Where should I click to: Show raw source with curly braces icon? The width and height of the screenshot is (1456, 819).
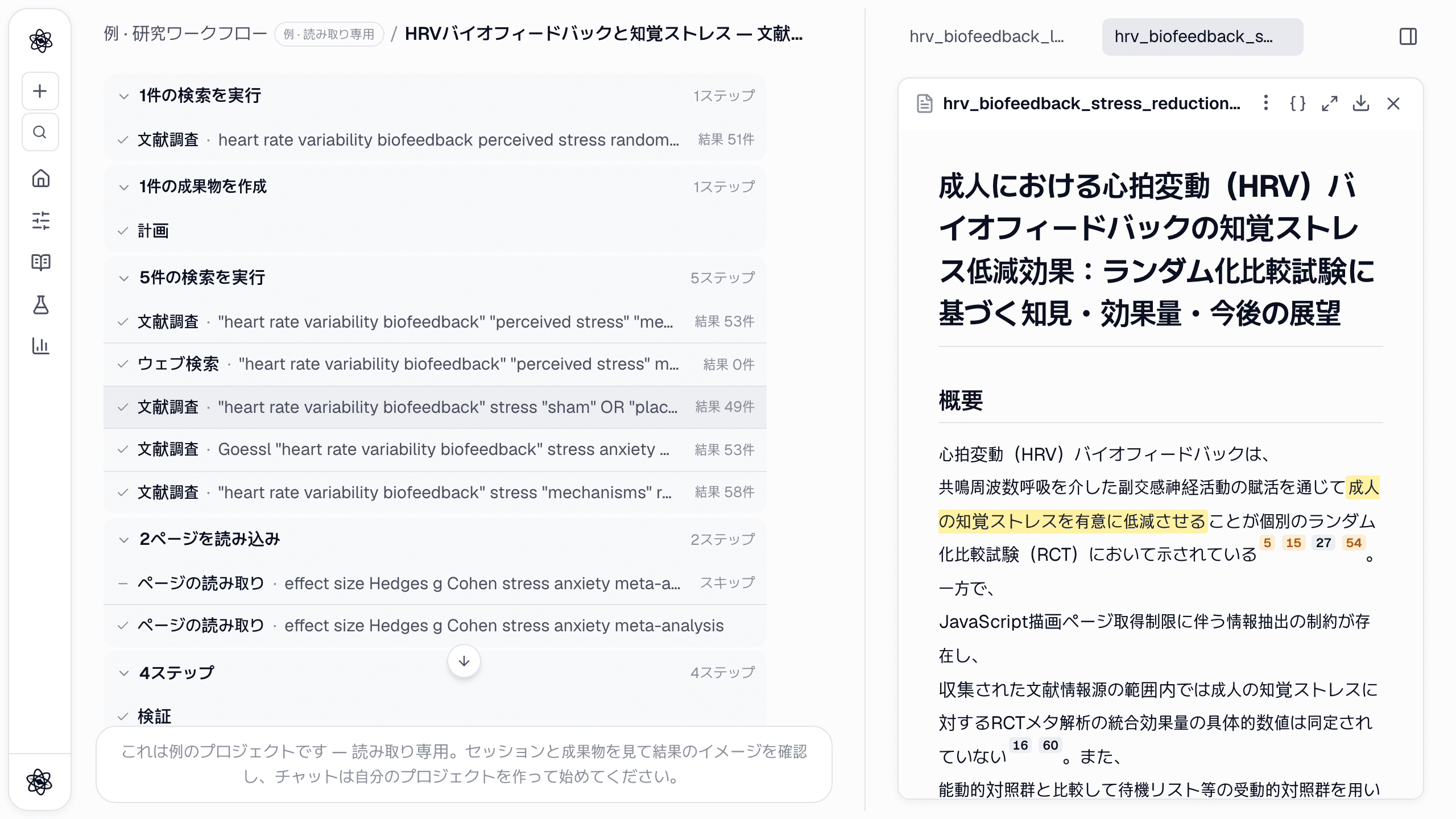click(1297, 103)
